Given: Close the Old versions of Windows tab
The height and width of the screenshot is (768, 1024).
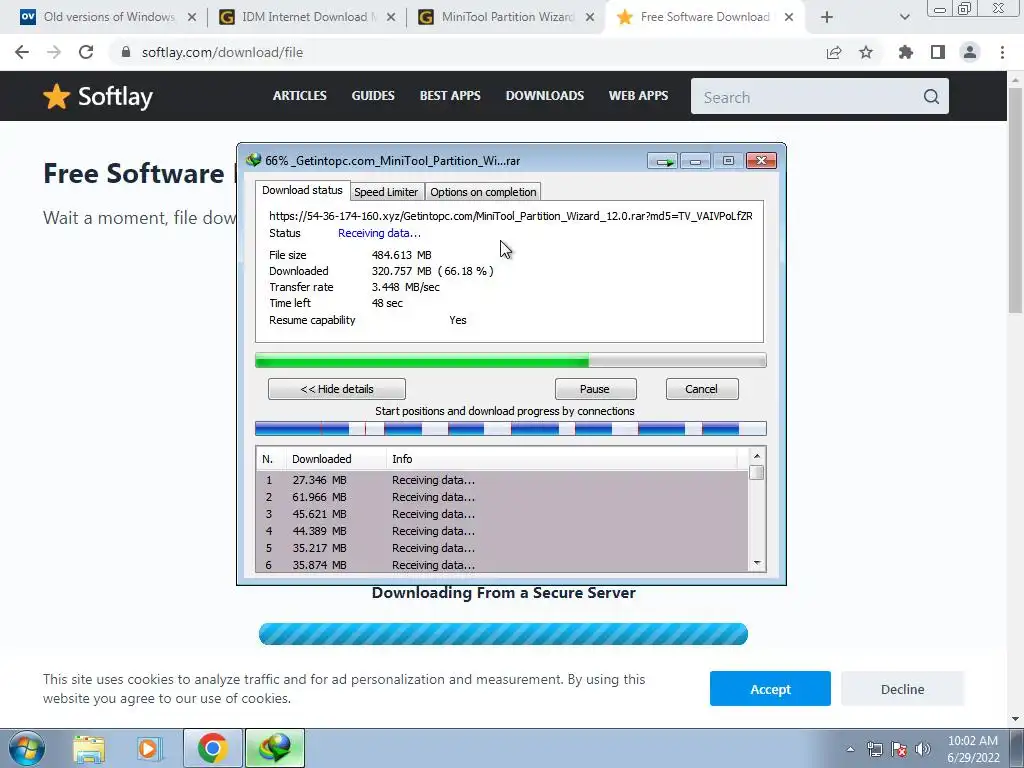Looking at the screenshot, I should point(192,17).
